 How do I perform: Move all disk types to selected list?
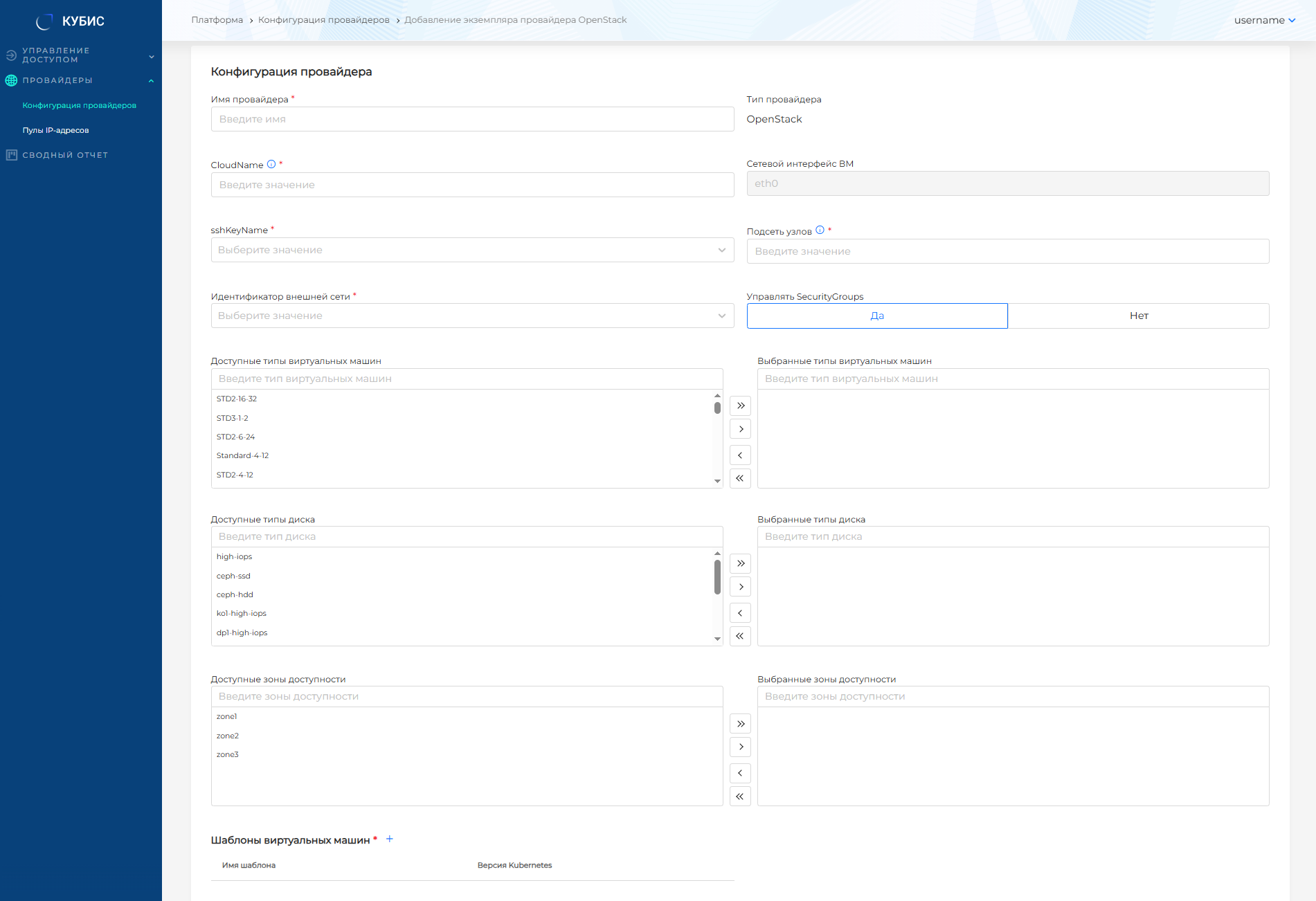(x=740, y=563)
